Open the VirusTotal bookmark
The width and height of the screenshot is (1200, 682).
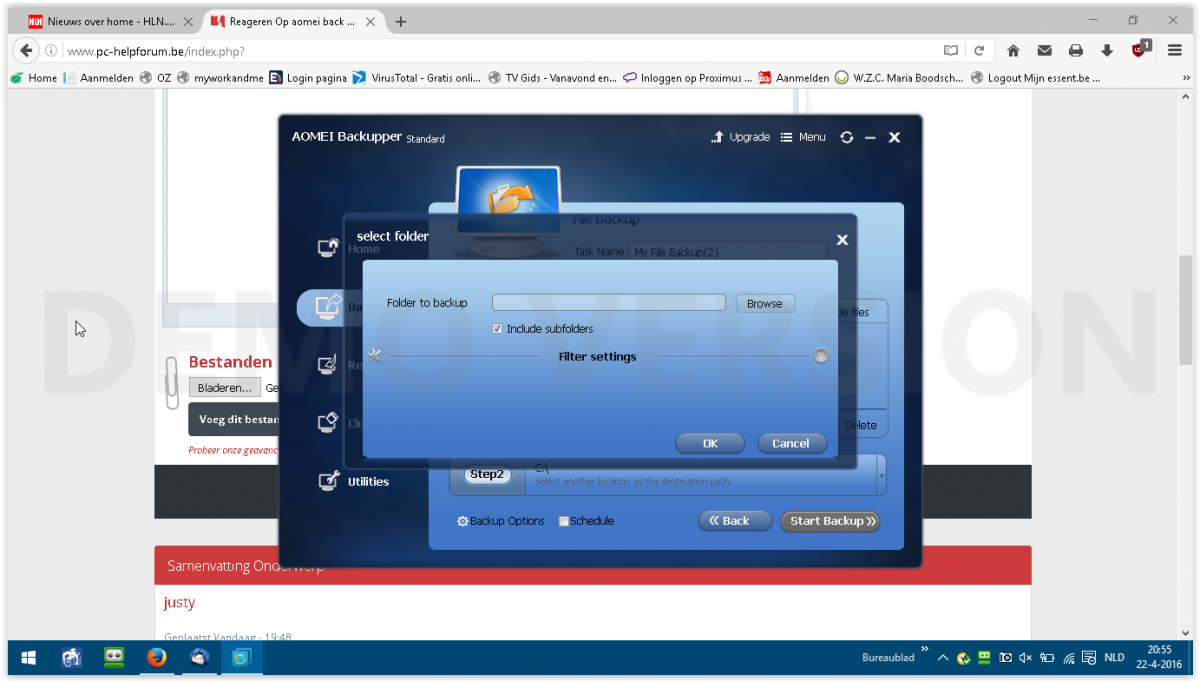[417, 78]
